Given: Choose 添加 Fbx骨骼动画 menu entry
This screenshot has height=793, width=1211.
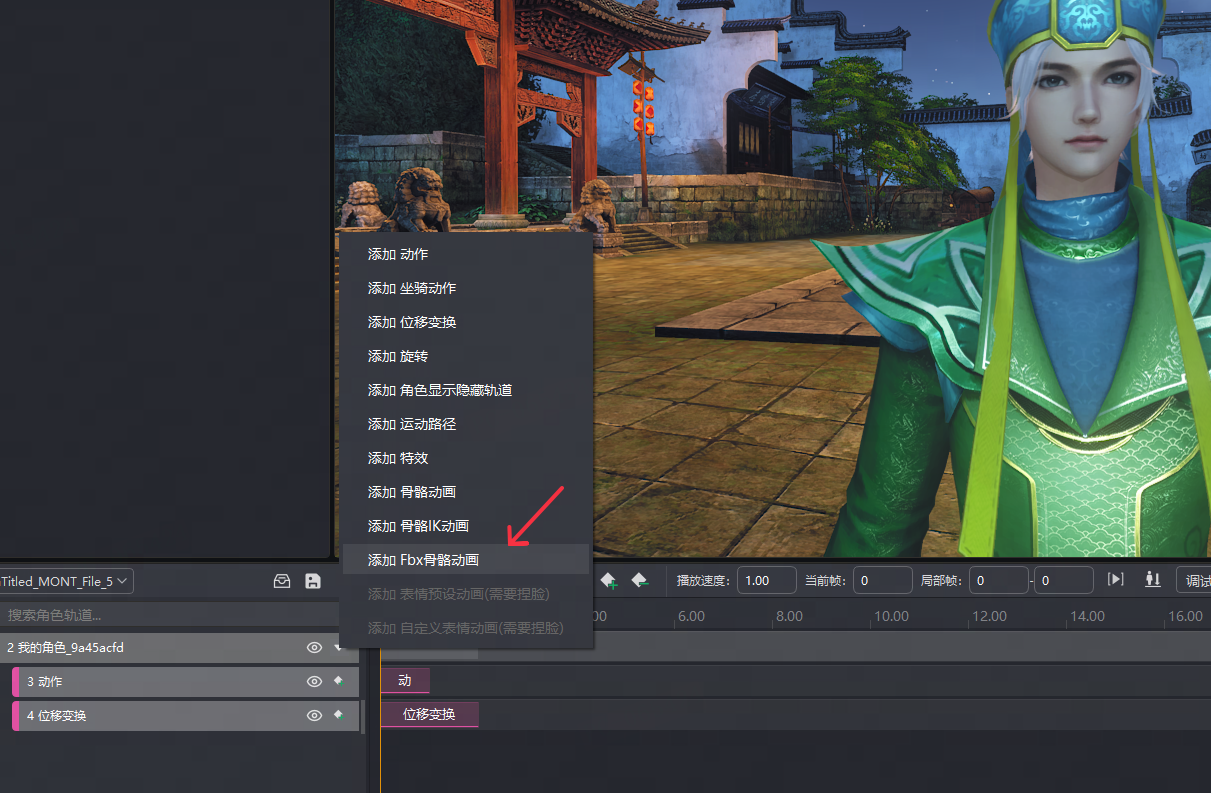Looking at the screenshot, I should point(466,560).
